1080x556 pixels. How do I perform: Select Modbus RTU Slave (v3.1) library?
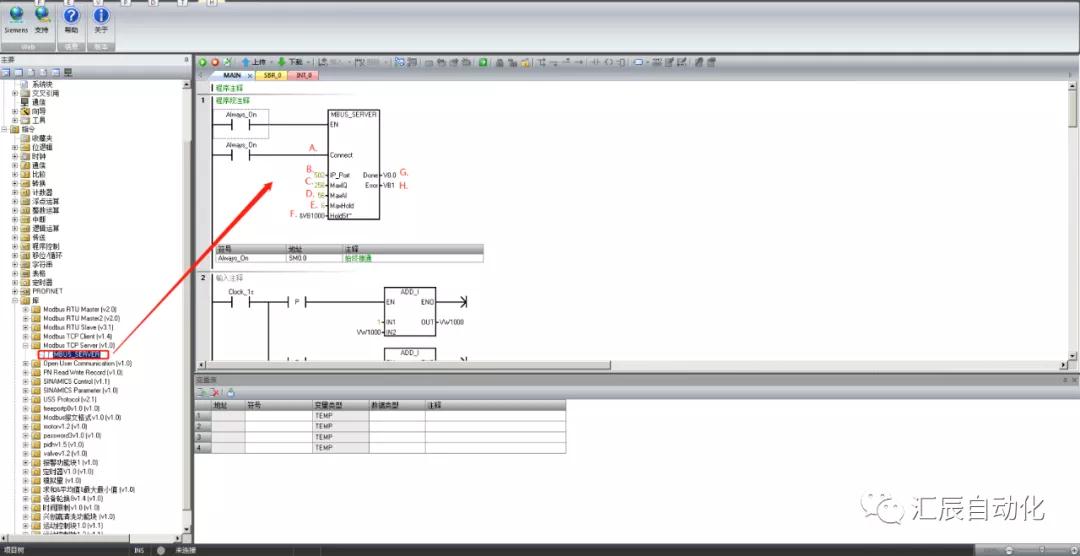click(78, 327)
